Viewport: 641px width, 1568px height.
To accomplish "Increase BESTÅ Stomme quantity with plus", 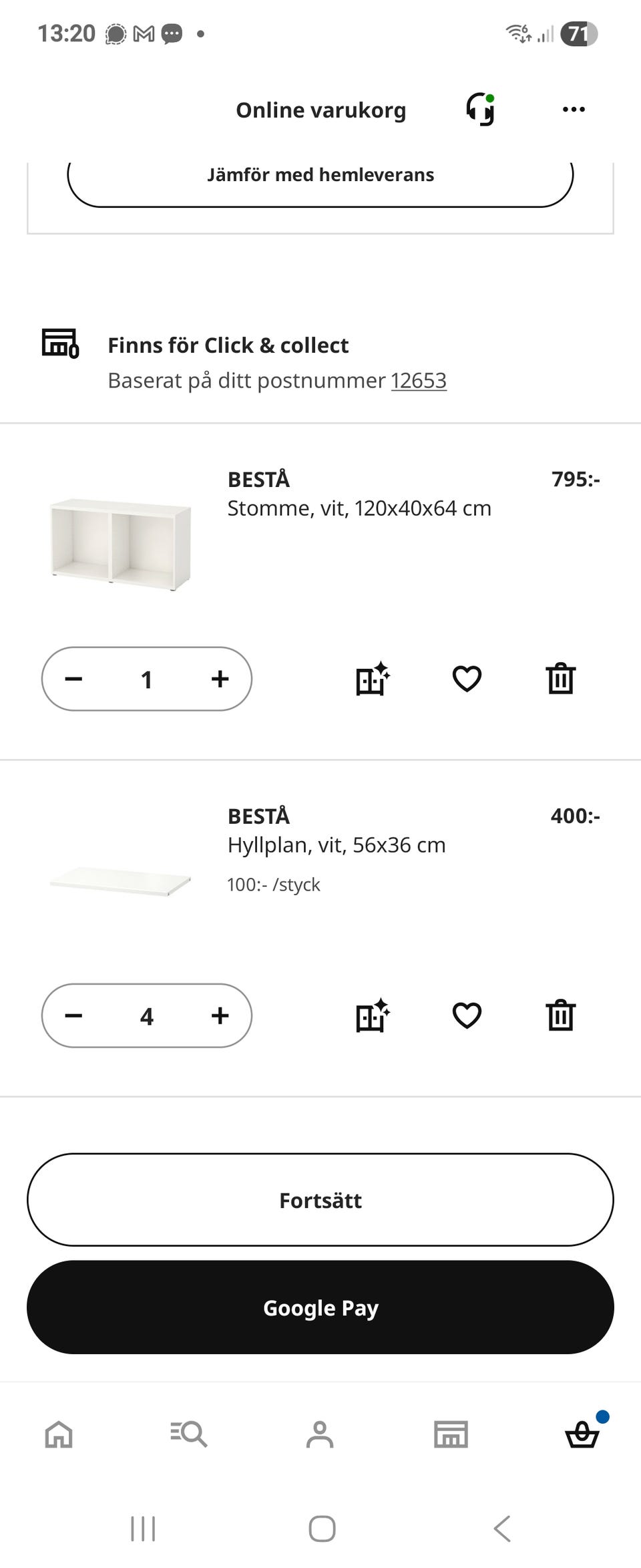I will [220, 679].
